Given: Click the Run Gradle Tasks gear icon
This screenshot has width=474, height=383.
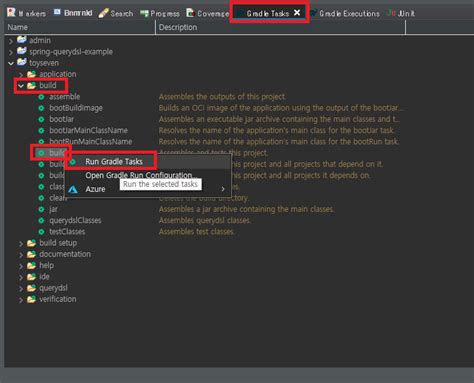Looking at the screenshot, I should pyautogui.click(x=73, y=162).
